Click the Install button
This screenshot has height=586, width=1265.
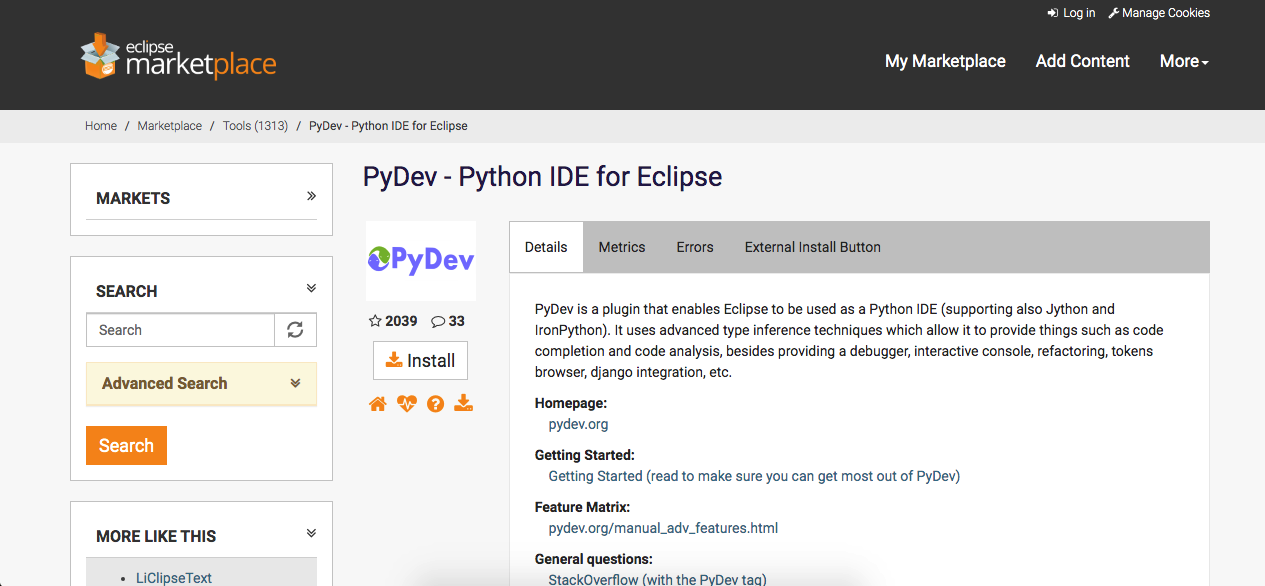click(420, 361)
